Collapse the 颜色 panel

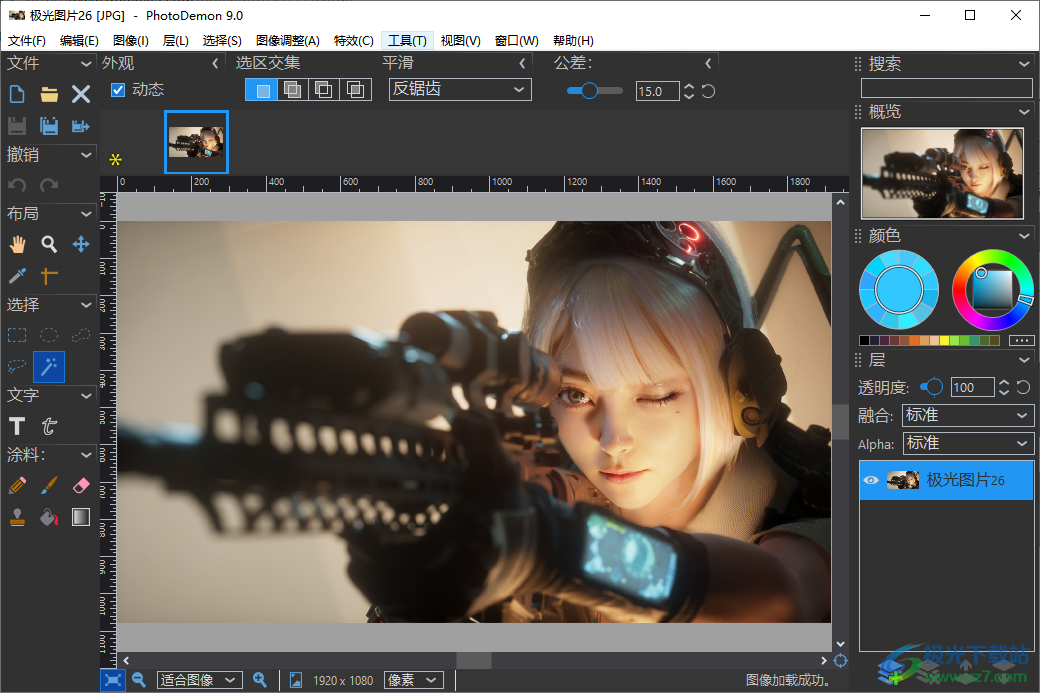click(1024, 235)
